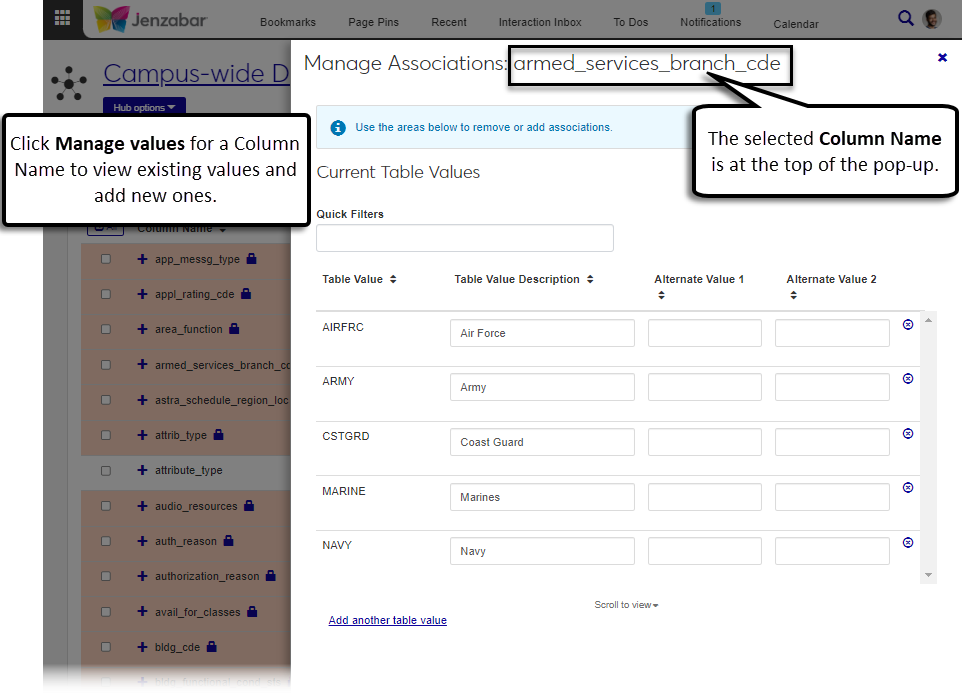Edit the Marines description field
The width and height of the screenshot is (962, 694).
pos(542,497)
